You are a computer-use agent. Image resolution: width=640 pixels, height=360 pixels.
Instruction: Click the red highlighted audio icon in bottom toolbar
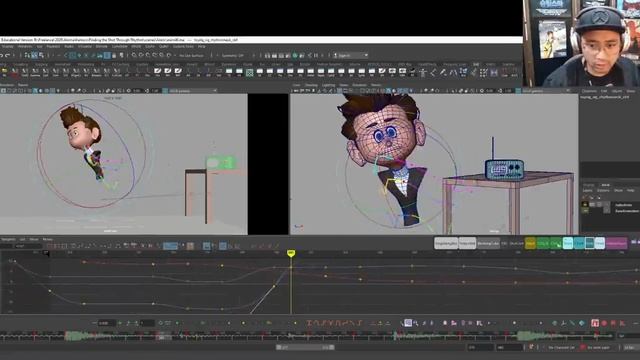pos(595,323)
